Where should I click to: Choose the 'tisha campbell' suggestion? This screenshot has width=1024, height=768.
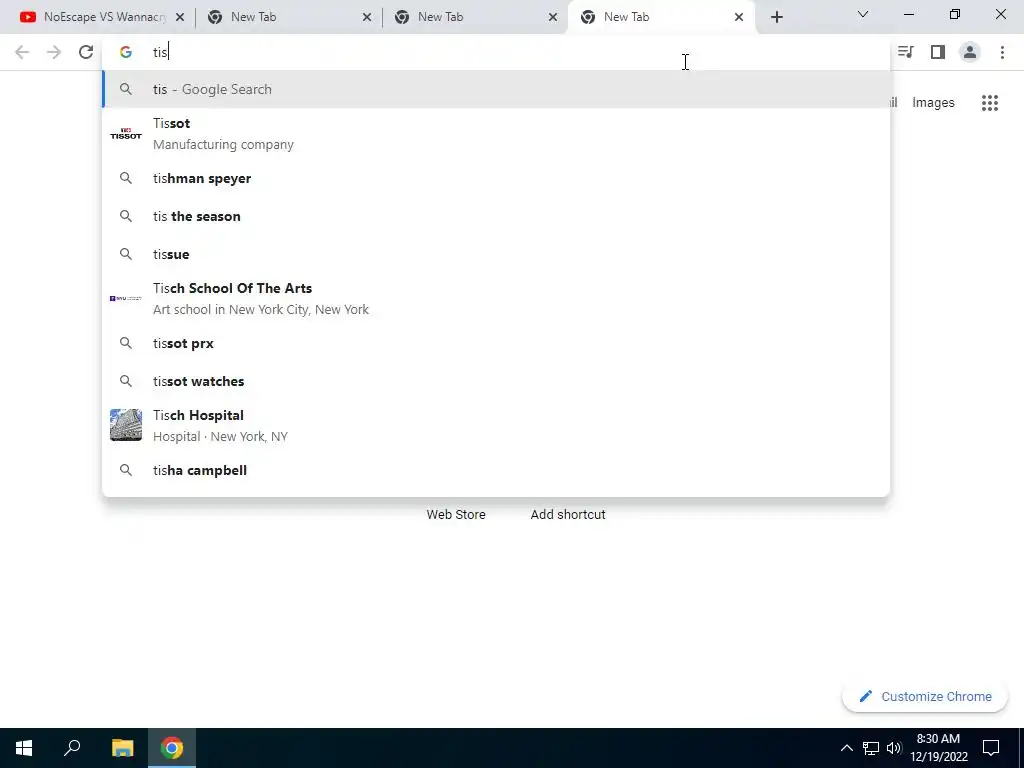click(496, 470)
